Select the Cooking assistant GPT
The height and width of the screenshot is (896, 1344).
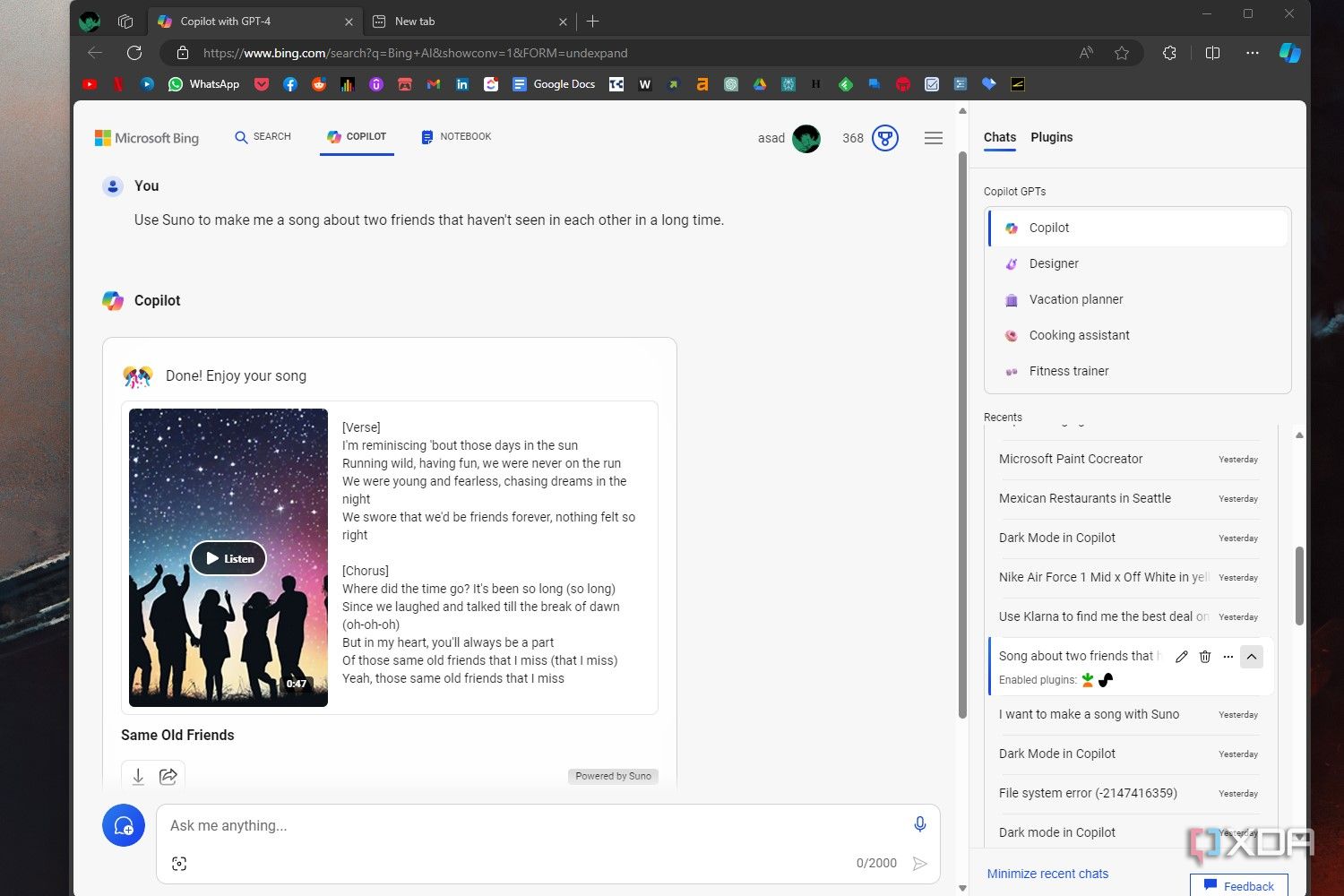[x=1138, y=335]
